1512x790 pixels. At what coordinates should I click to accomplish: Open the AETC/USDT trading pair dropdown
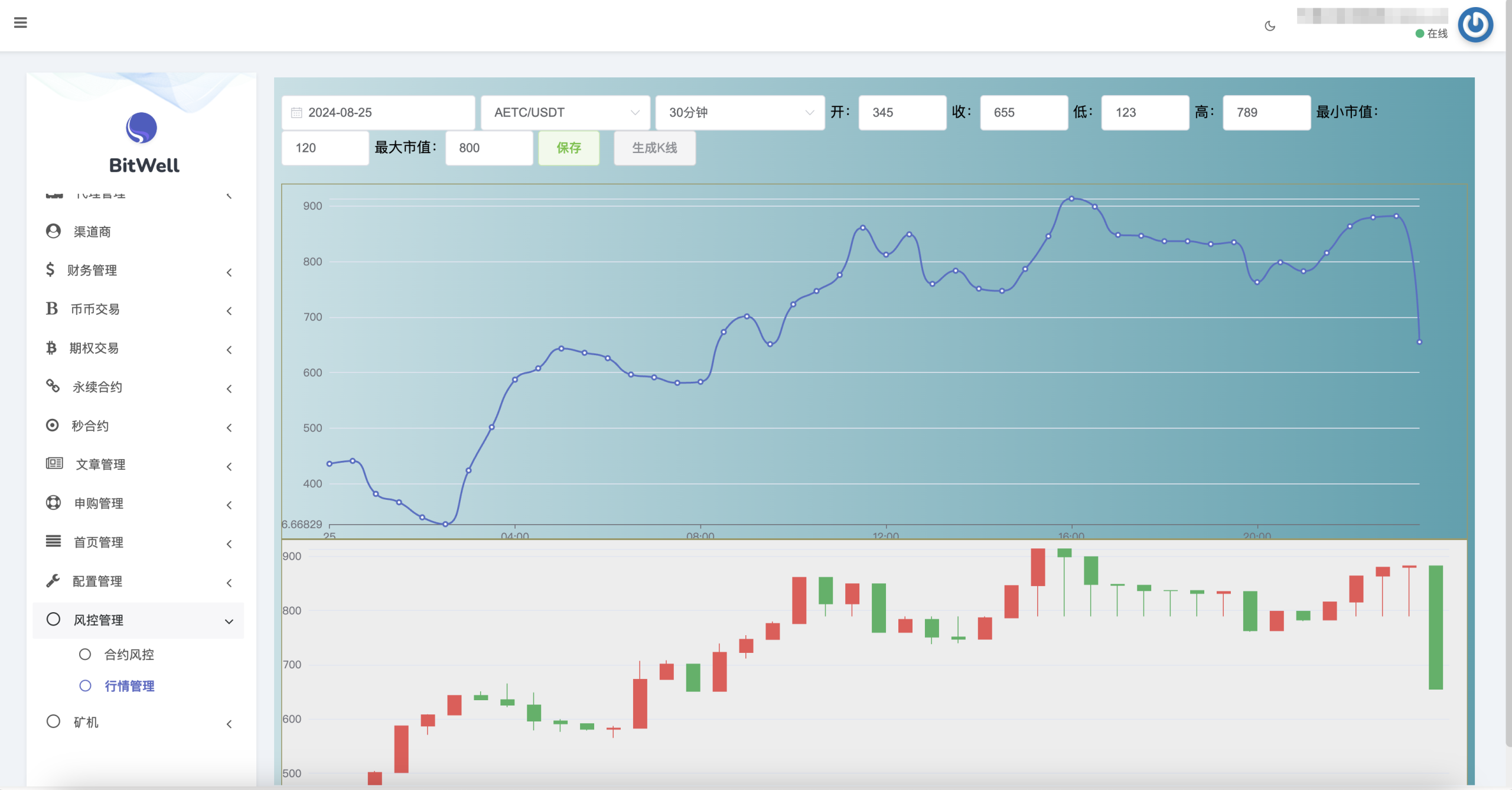pyautogui.click(x=565, y=113)
